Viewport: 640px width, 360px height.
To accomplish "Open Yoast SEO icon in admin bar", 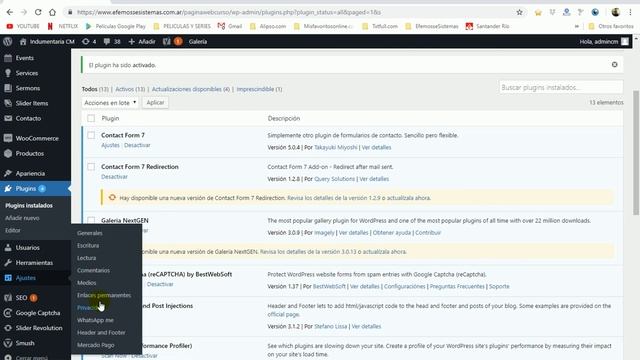I will tap(167, 41).
